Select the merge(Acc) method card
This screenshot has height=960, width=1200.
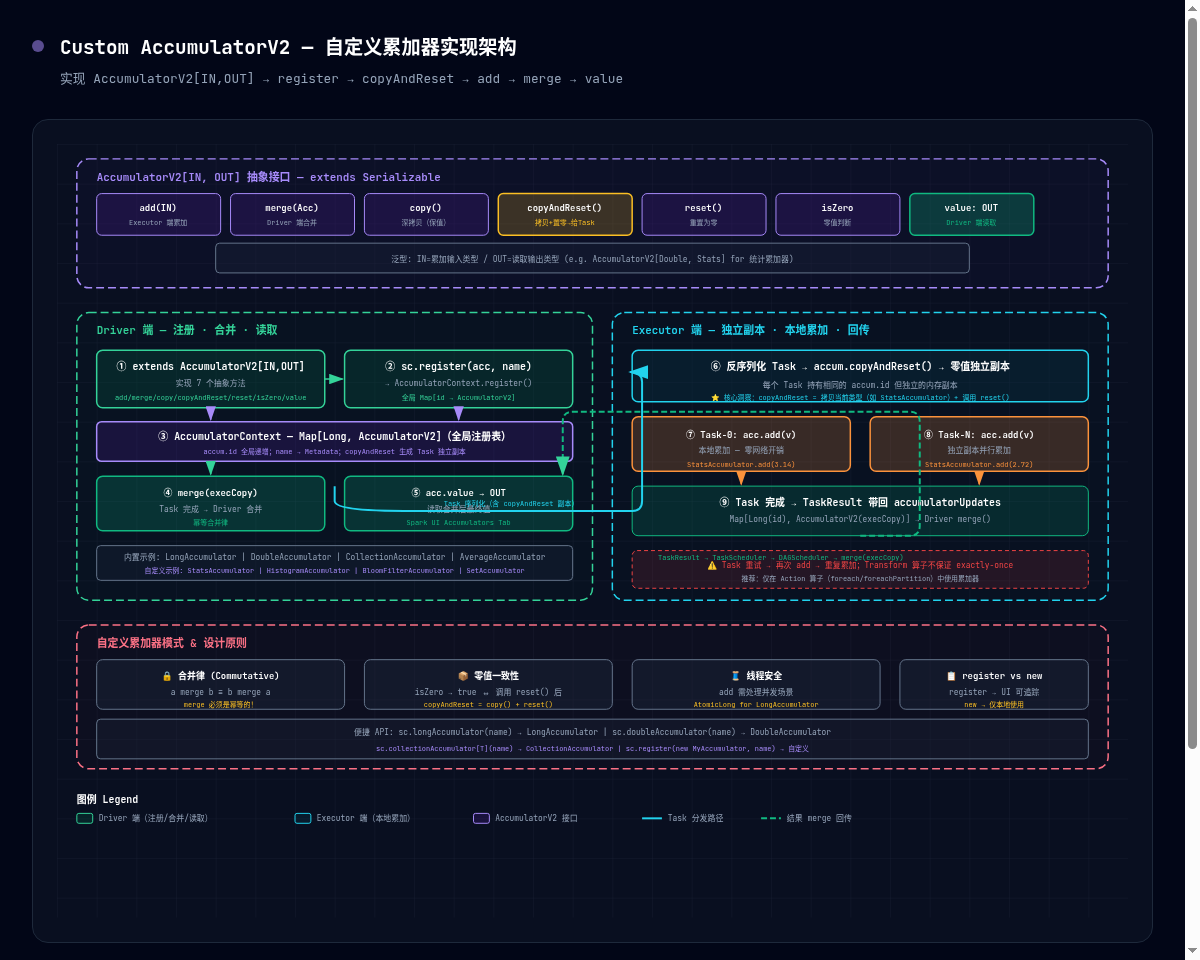(x=292, y=214)
